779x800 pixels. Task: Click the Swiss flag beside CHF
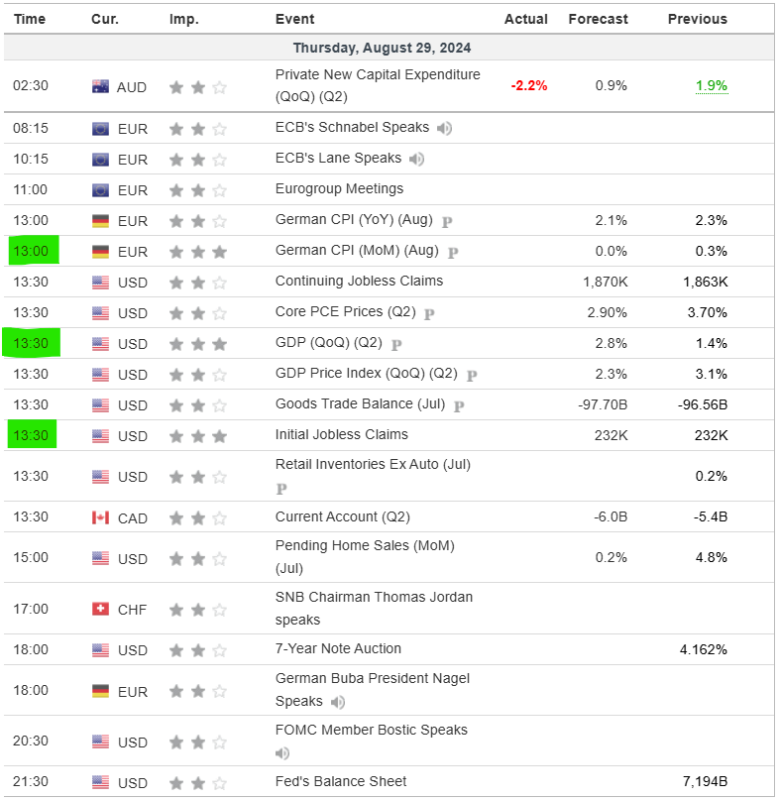(x=100, y=609)
